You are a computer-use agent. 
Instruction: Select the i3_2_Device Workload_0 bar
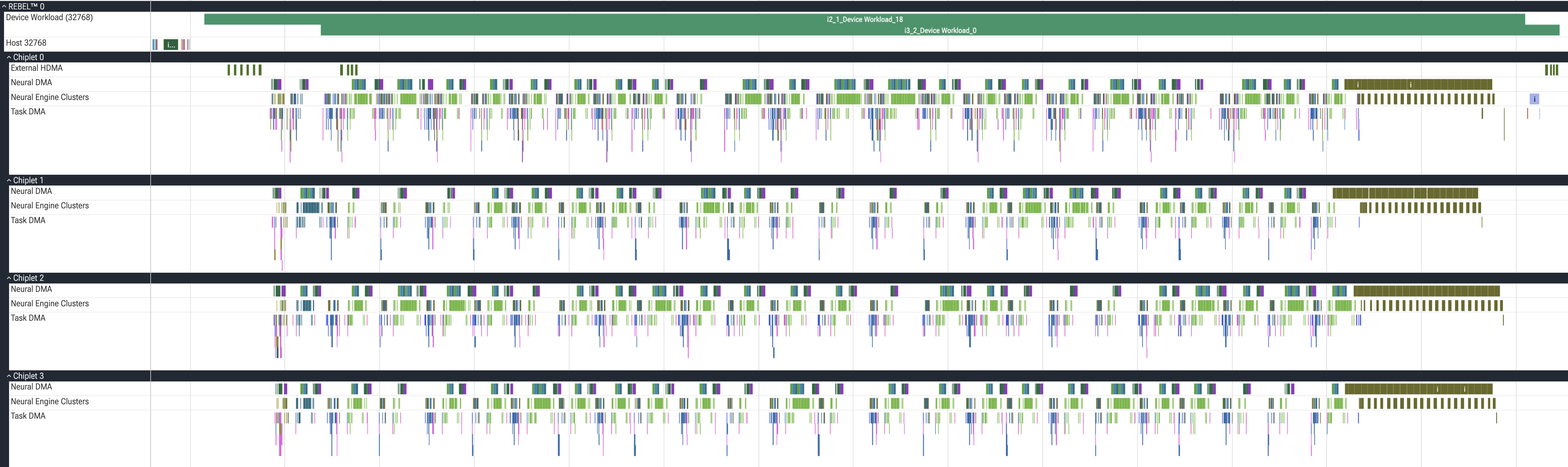pyautogui.click(x=940, y=31)
